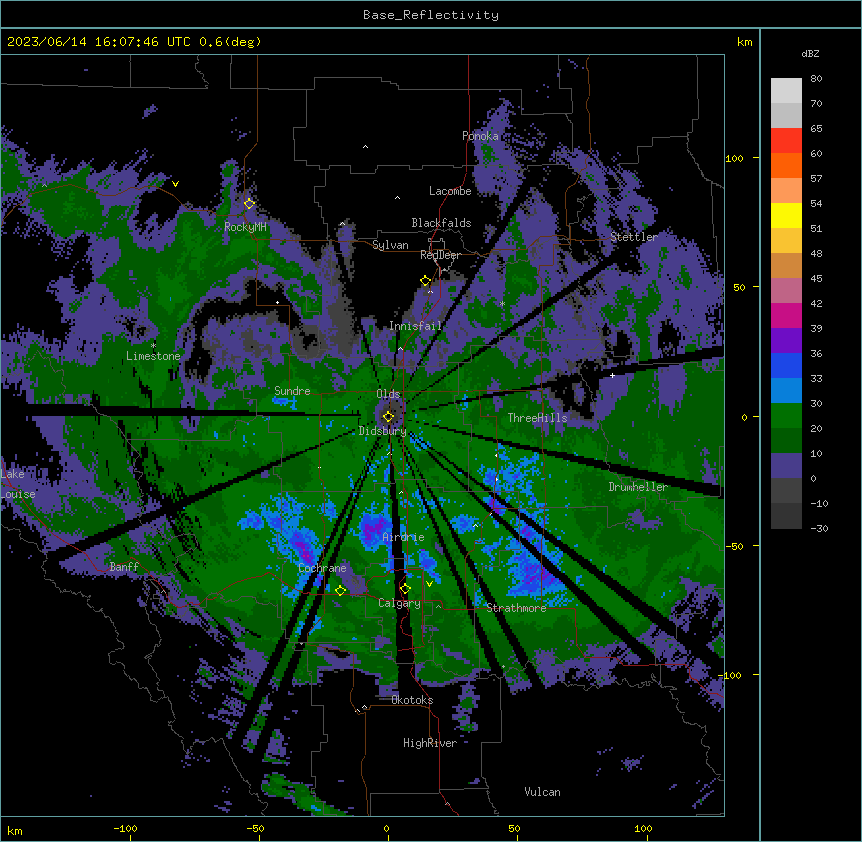
Task: Click the Okotoks city label
Action: coord(412,700)
